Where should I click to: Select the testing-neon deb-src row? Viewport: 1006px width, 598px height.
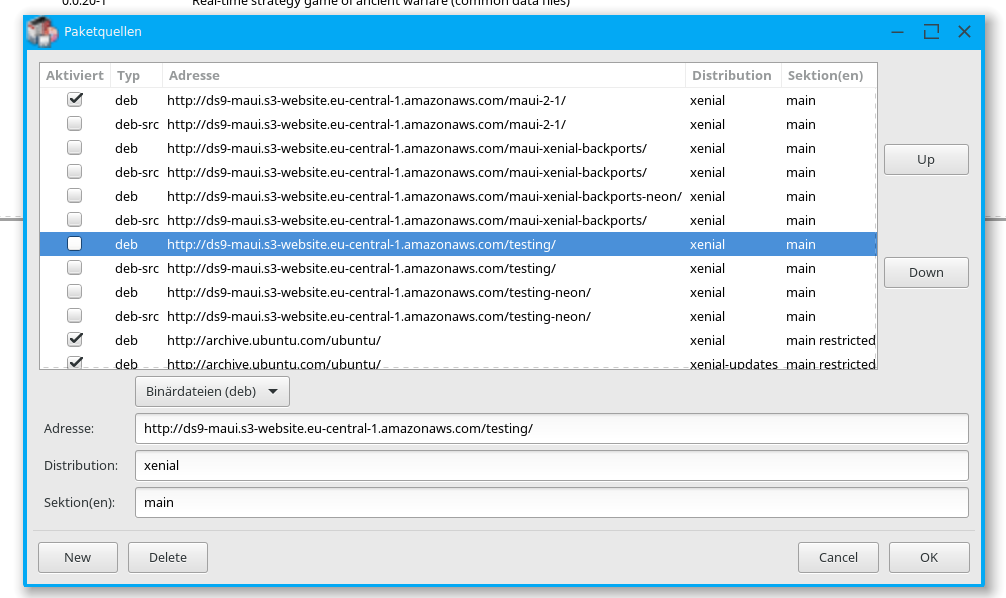378,316
